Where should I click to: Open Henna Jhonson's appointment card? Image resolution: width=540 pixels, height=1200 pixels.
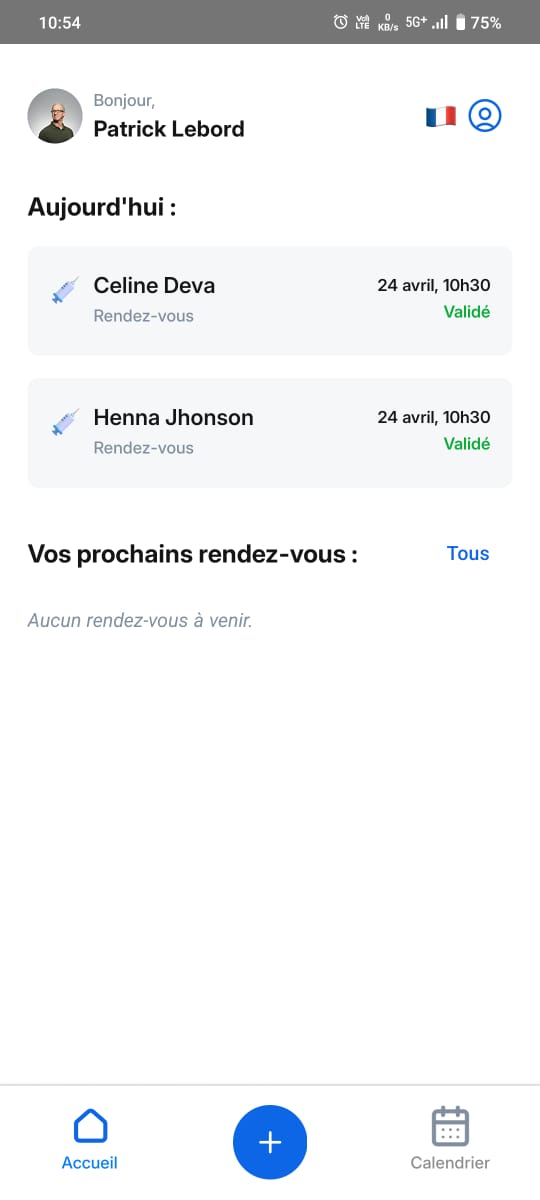click(270, 433)
